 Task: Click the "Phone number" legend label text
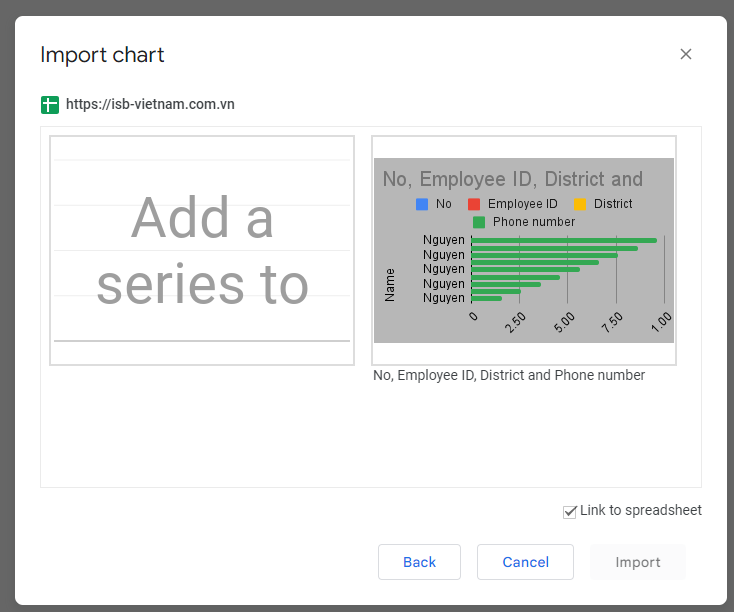pos(534,222)
